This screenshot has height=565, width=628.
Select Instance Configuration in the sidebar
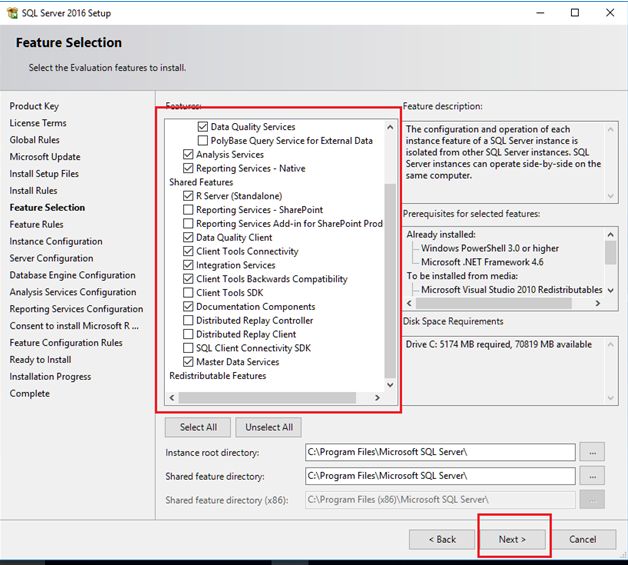pos(56,242)
